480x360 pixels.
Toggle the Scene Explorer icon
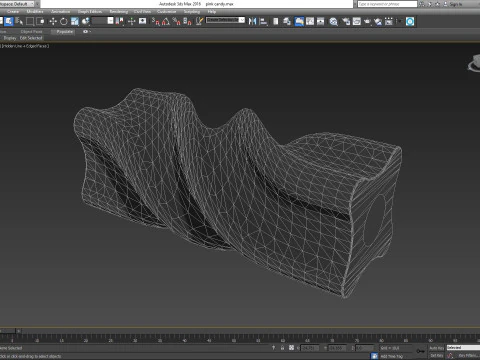276,22
